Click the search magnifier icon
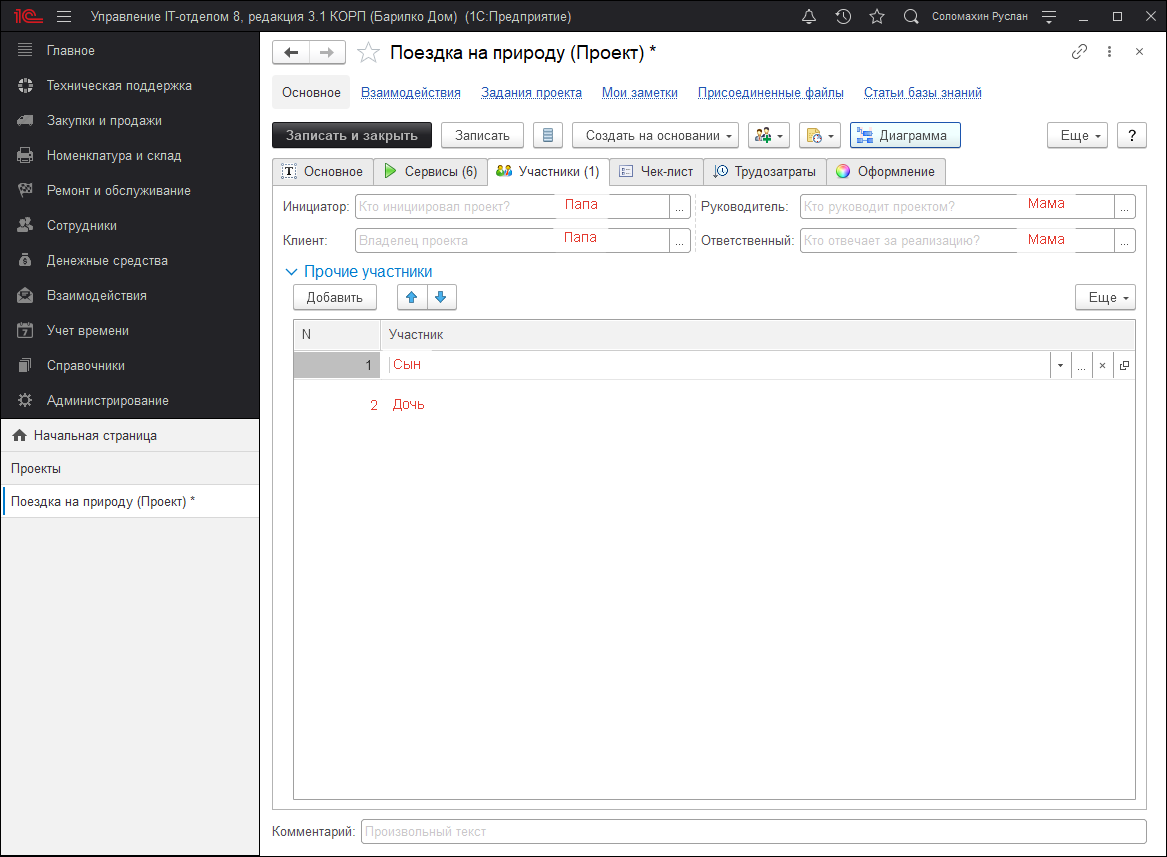Screen dimensions: 1167x857 tap(911, 17)
